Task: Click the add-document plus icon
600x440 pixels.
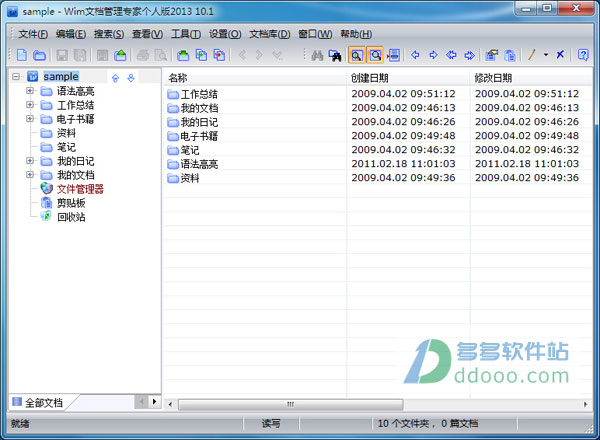Action: (201, 55)
